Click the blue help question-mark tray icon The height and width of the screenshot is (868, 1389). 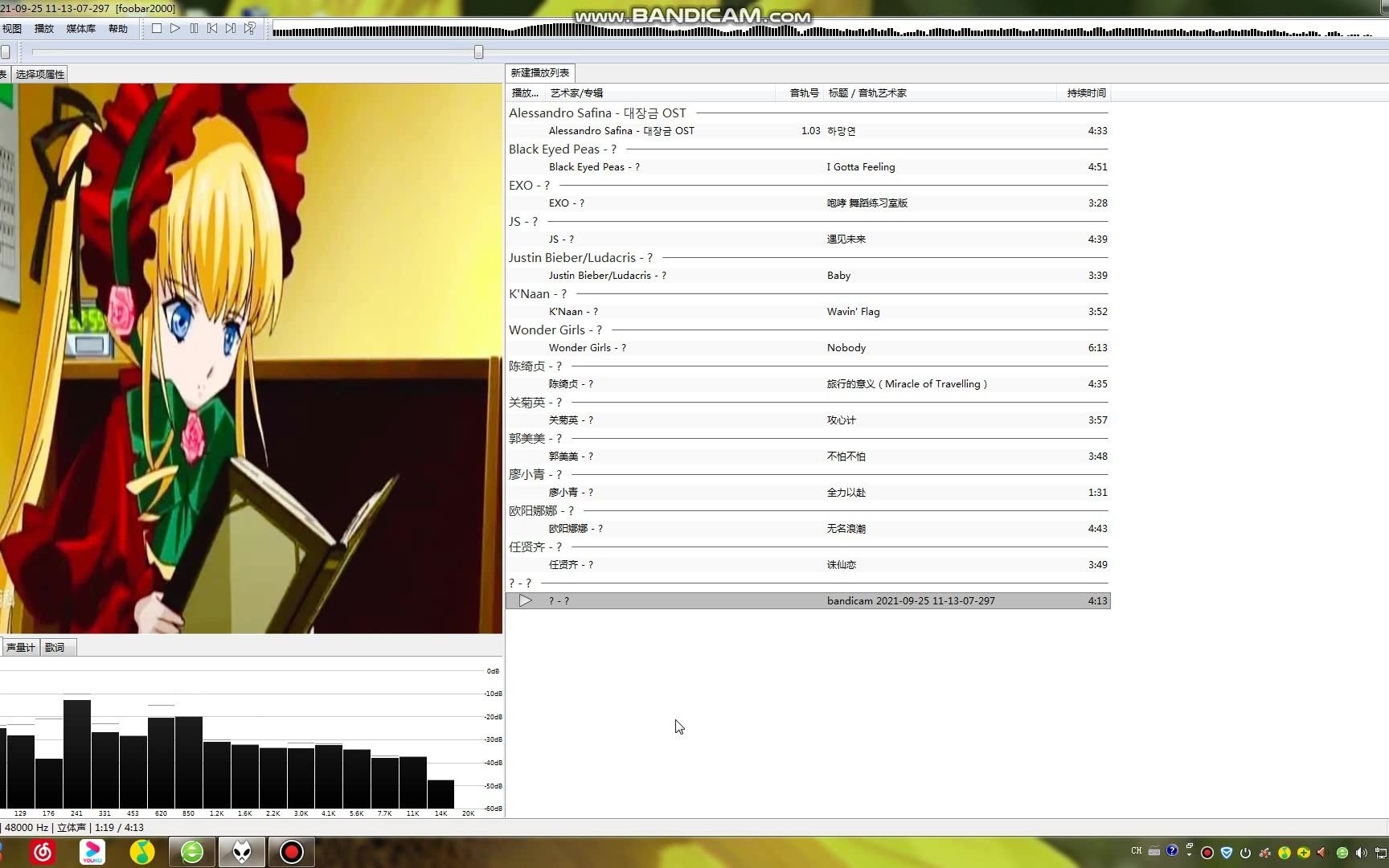(x=1172, y=851)
